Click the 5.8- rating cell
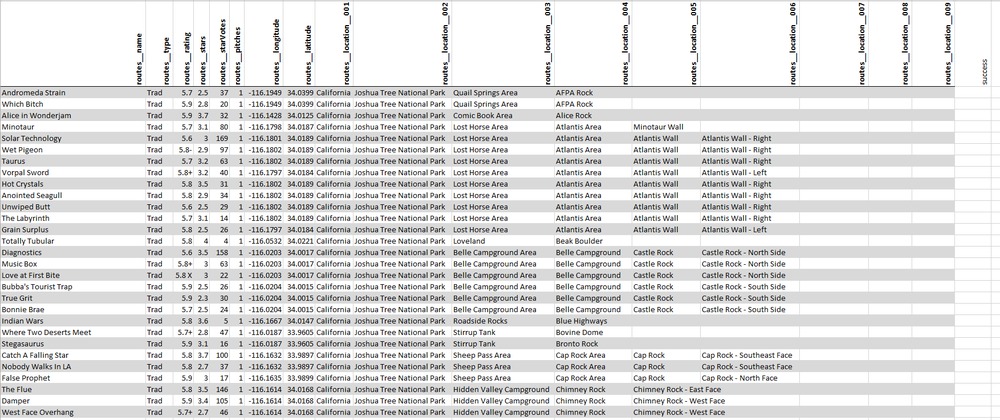This screenshot has width=1000, height=420. pos(183,150)
